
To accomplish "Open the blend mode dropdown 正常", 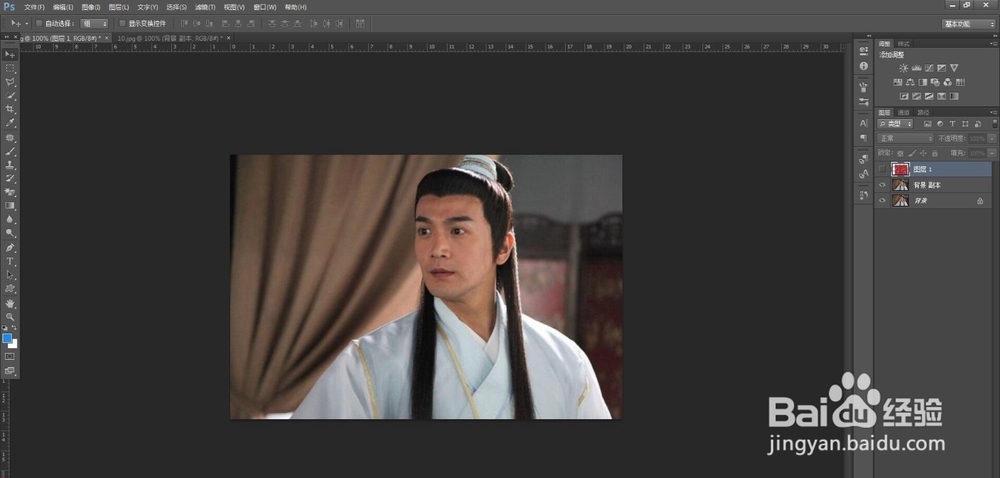I will pos(905,138).
